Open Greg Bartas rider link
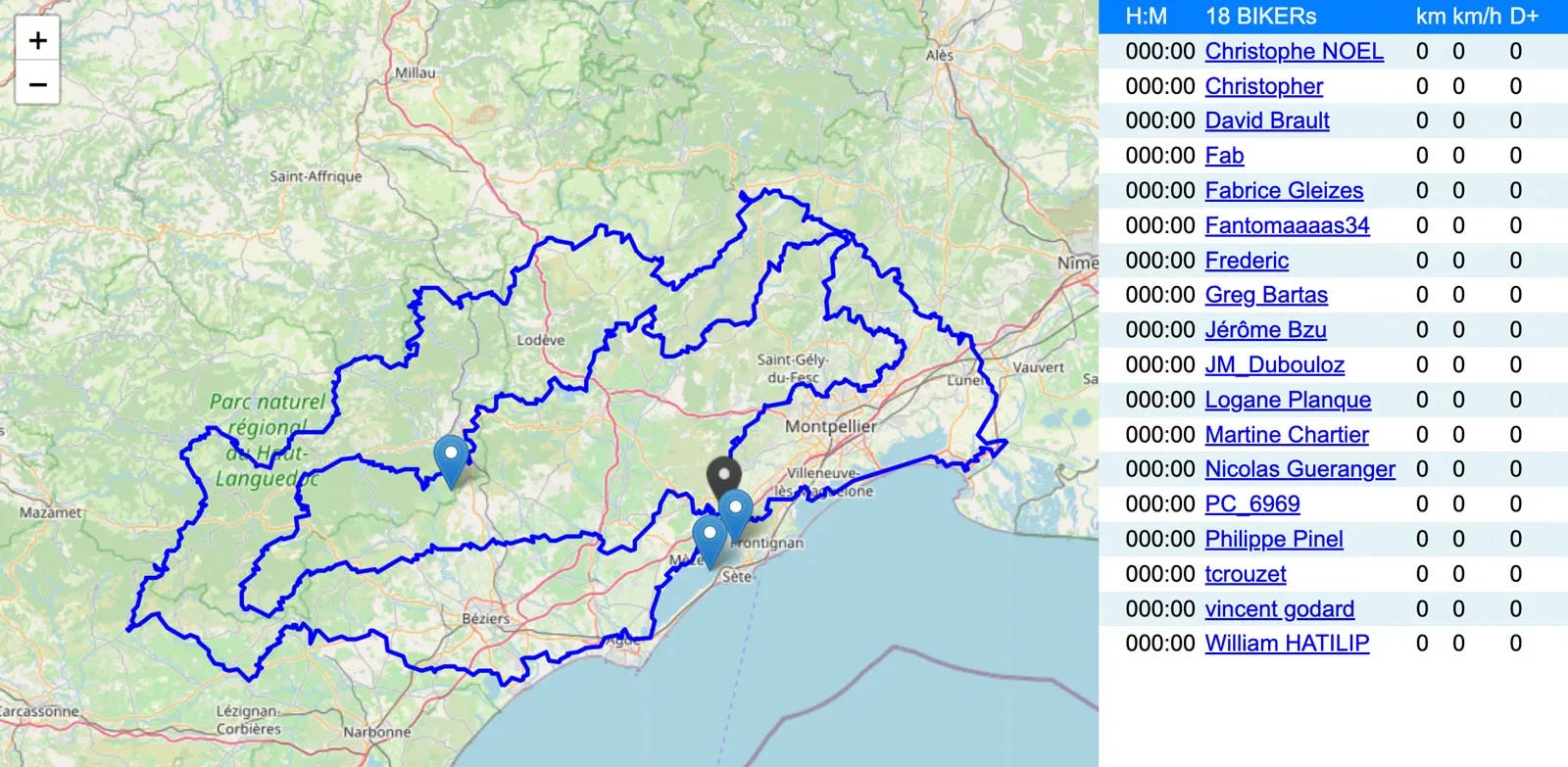Viewport: 1568px width, 767px height. coord(1266,295)
